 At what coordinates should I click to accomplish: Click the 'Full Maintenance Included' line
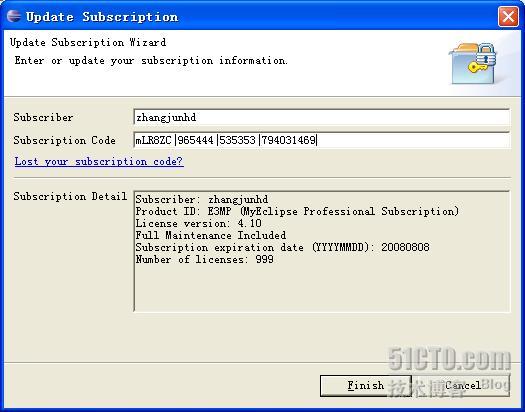tap(211, 235)
